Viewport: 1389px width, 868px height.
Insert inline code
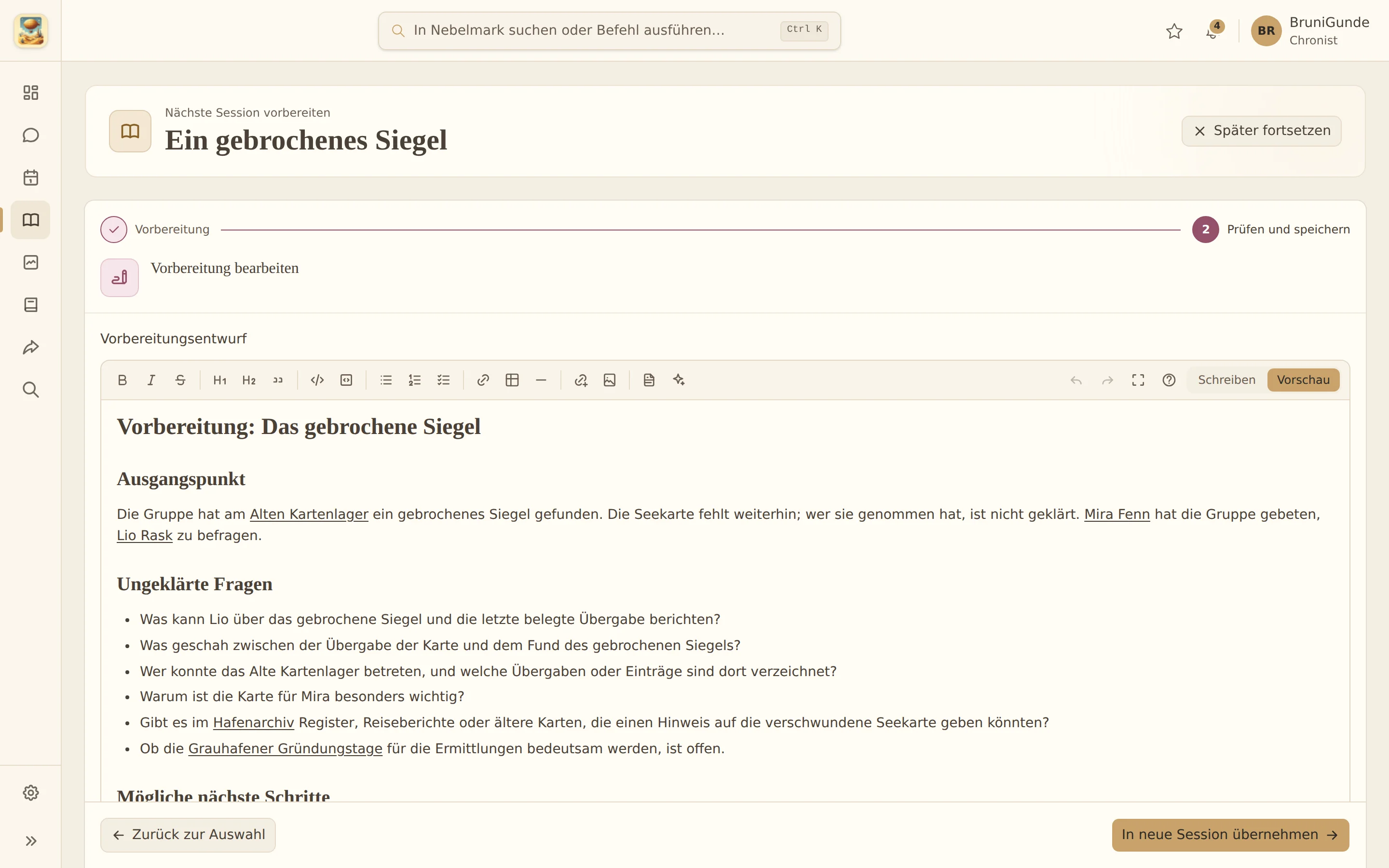tap(317, 380)
